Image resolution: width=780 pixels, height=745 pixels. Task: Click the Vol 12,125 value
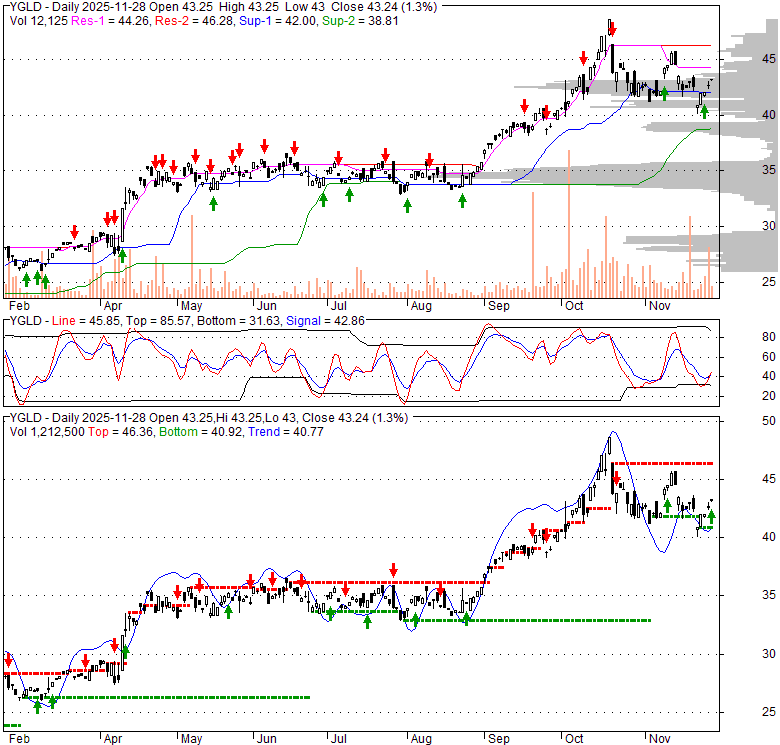coord(39,21)
